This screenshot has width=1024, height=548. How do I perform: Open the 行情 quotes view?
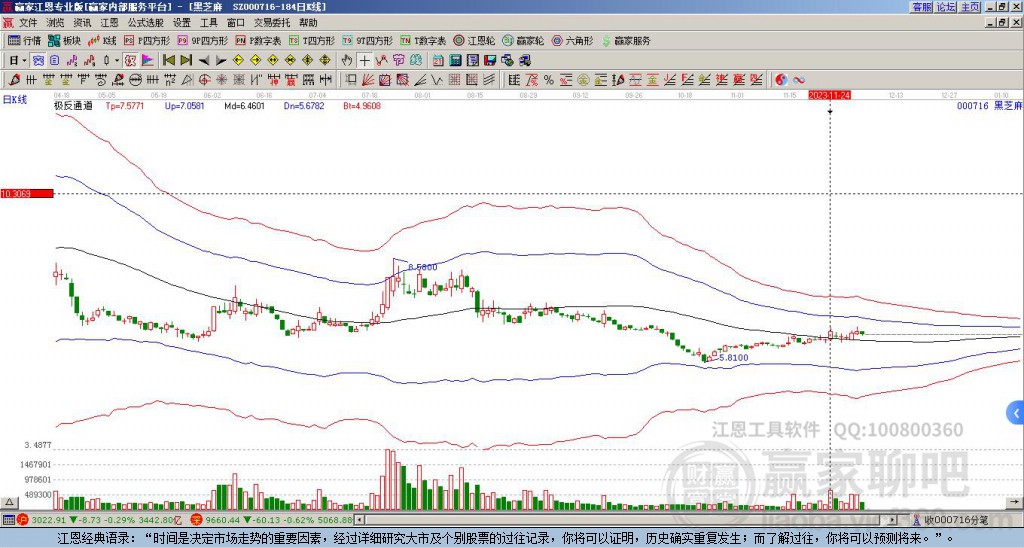click(x=25, y=40)
